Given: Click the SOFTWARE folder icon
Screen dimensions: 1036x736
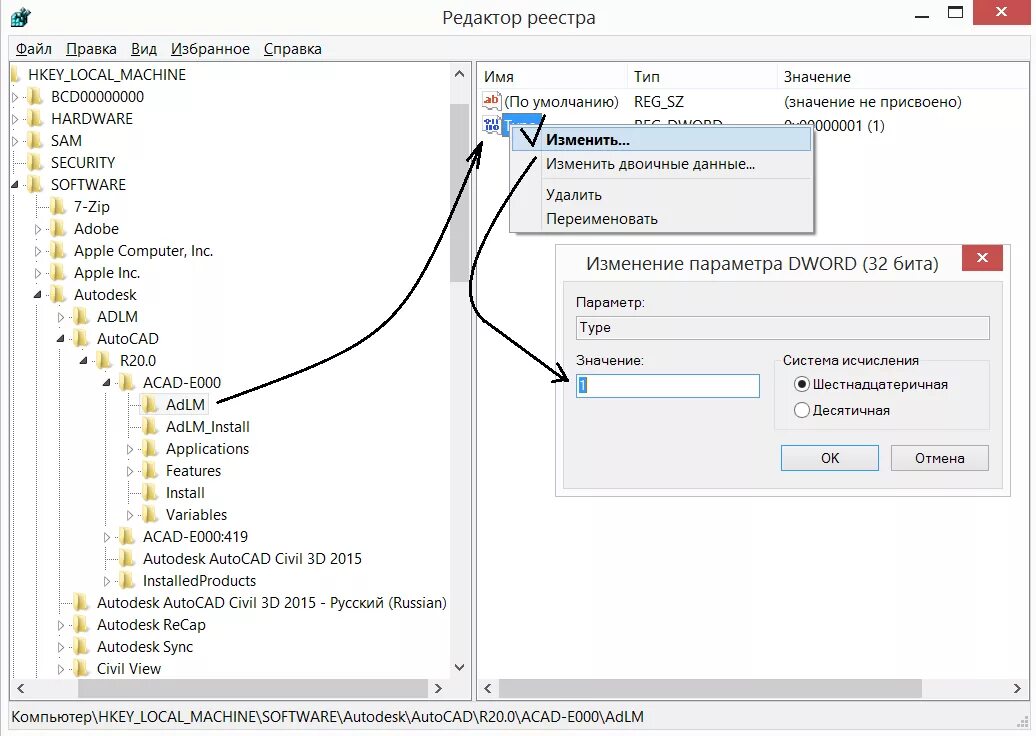Looking at the screenshot, I should 36,184.
